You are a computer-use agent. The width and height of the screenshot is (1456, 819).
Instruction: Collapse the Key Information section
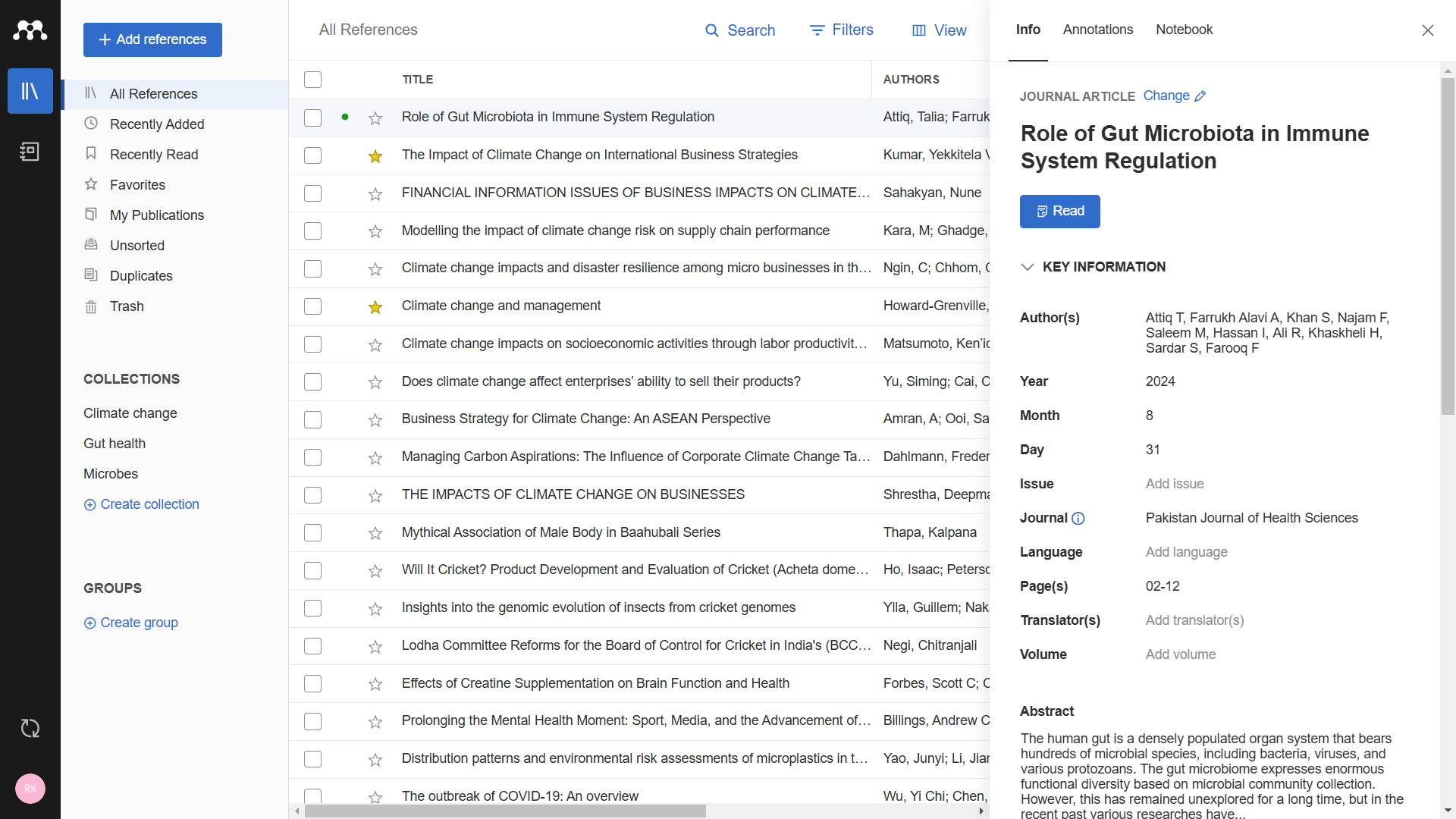pos(1028,267)
